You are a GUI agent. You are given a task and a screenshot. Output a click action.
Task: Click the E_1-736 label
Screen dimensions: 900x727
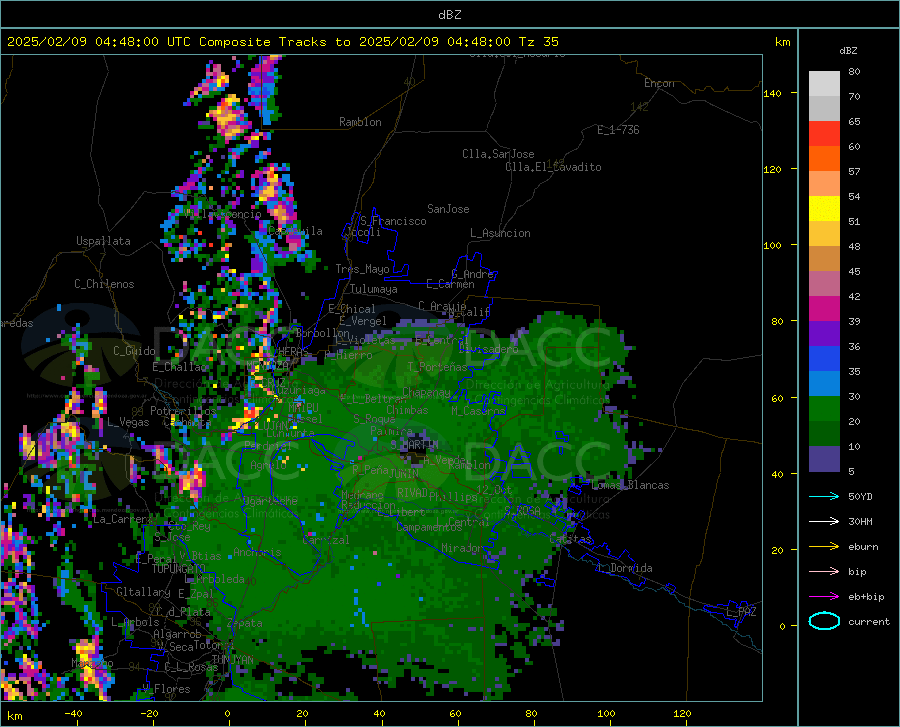(x=618, y=130)
